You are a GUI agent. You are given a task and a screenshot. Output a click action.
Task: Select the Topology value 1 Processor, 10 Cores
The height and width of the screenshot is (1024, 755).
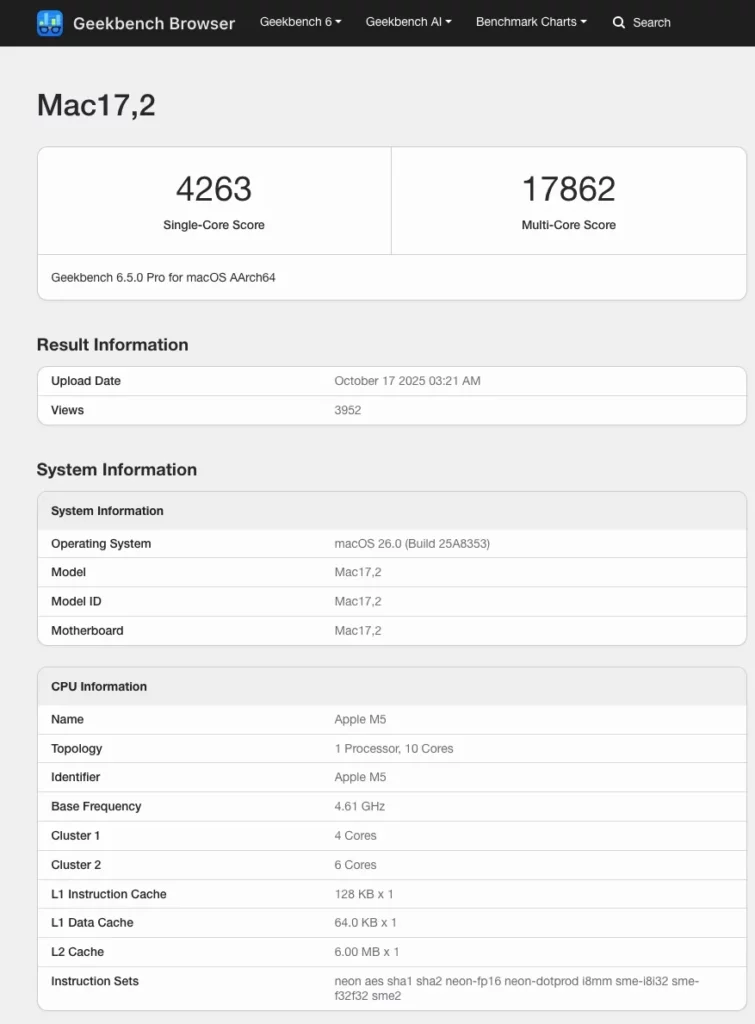394,749
